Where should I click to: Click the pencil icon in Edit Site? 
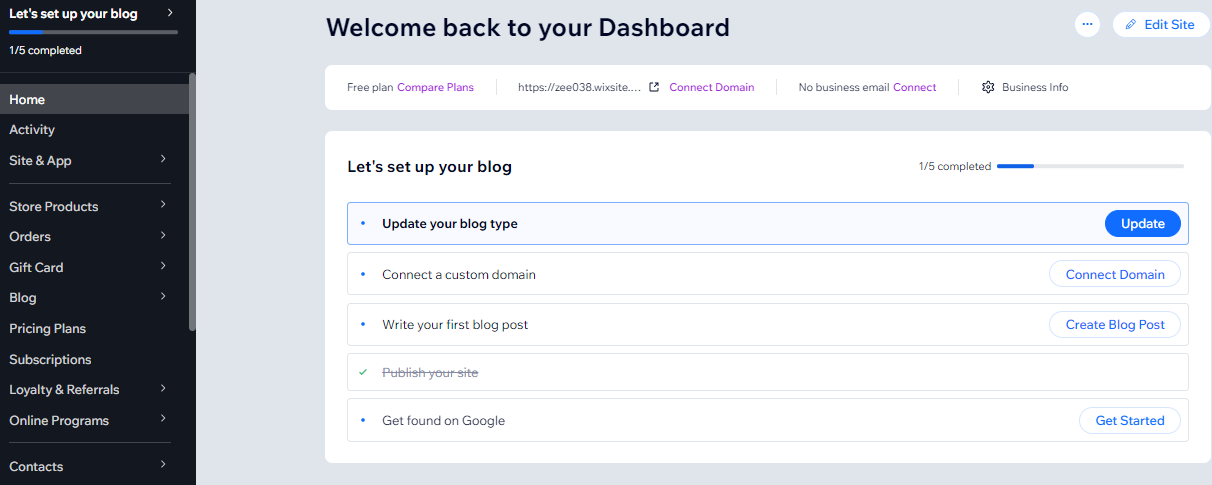[x=1131, y=24]
